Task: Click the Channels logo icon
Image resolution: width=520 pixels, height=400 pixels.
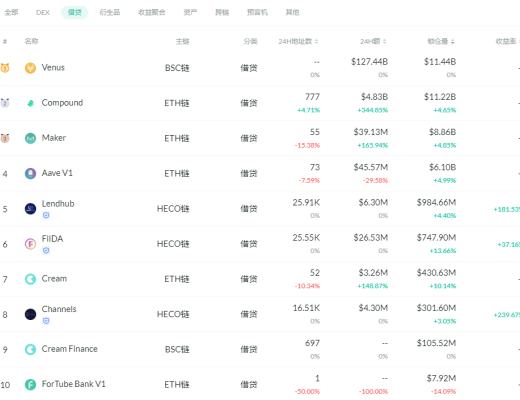Action: (x=30, y=314)
